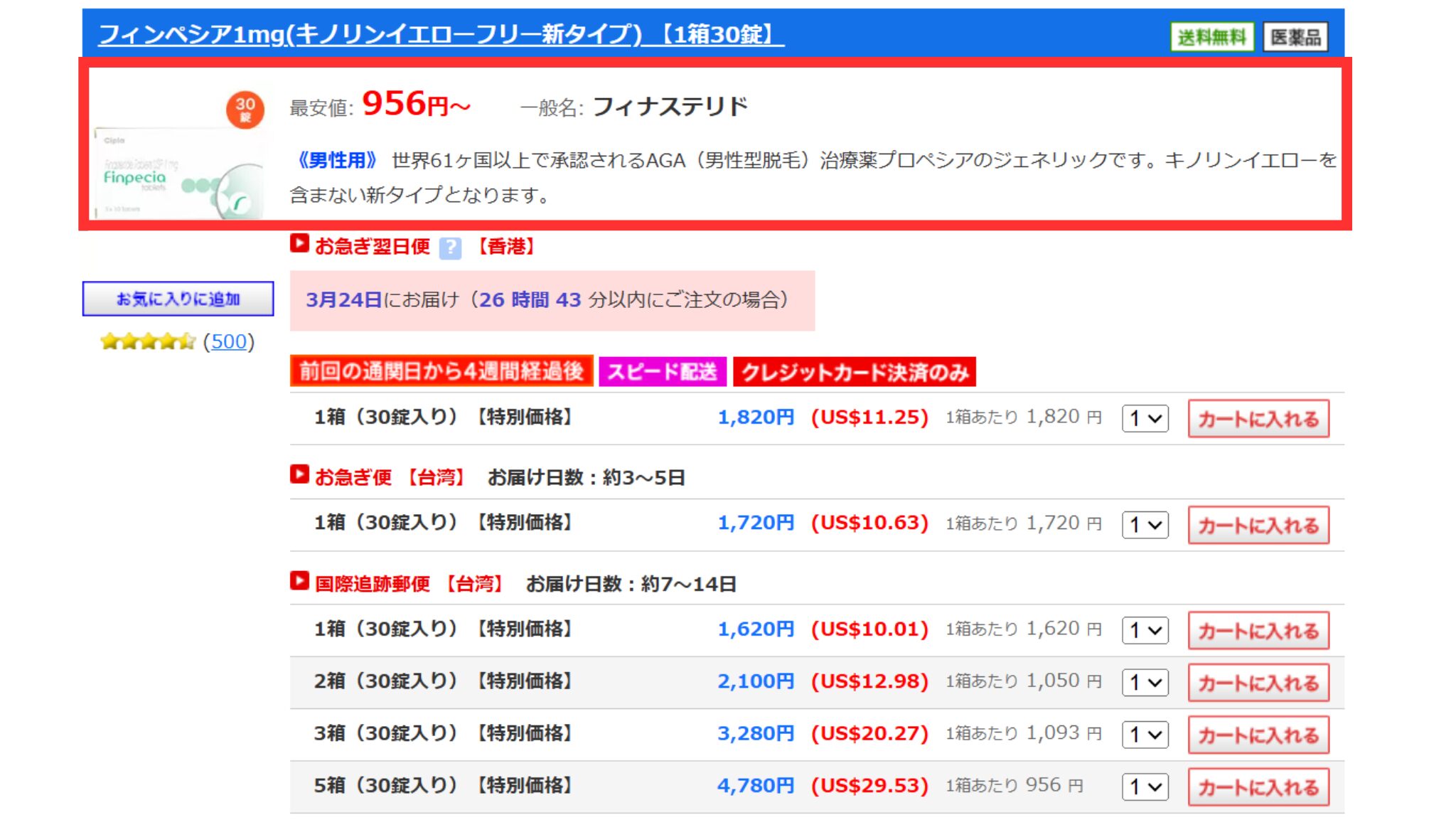The image size is (1456, 820).
Task: Add 5箱 4,780円 item to cart
Action: point(1258,787)
